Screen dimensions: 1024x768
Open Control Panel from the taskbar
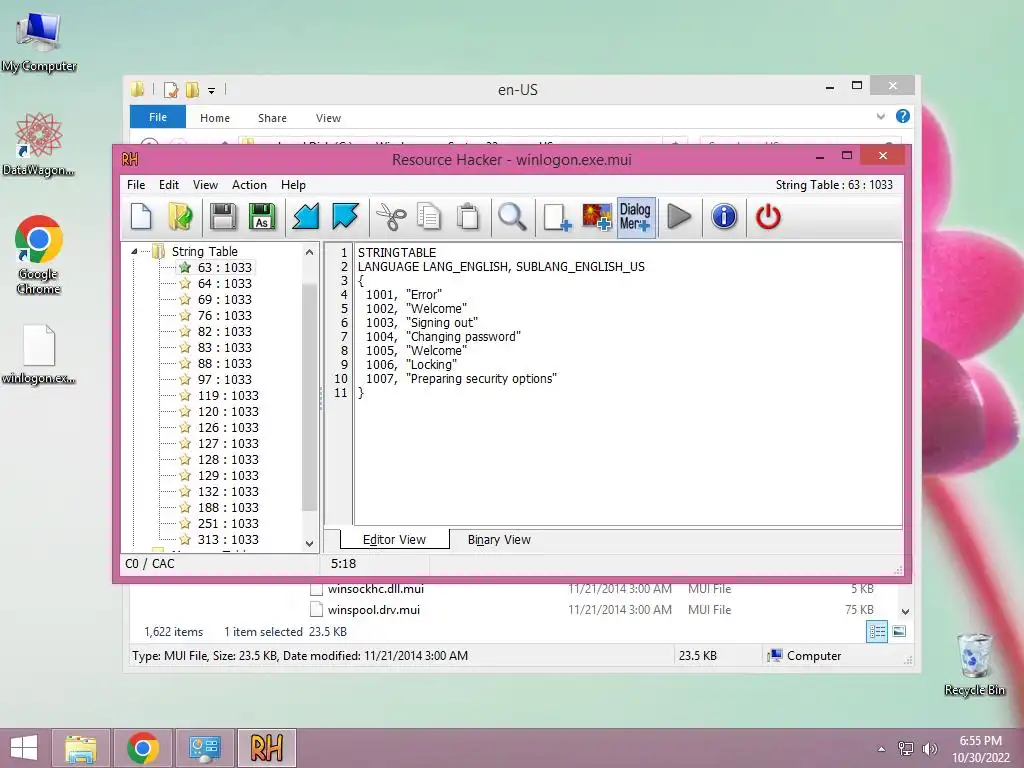tap(204, 748)
